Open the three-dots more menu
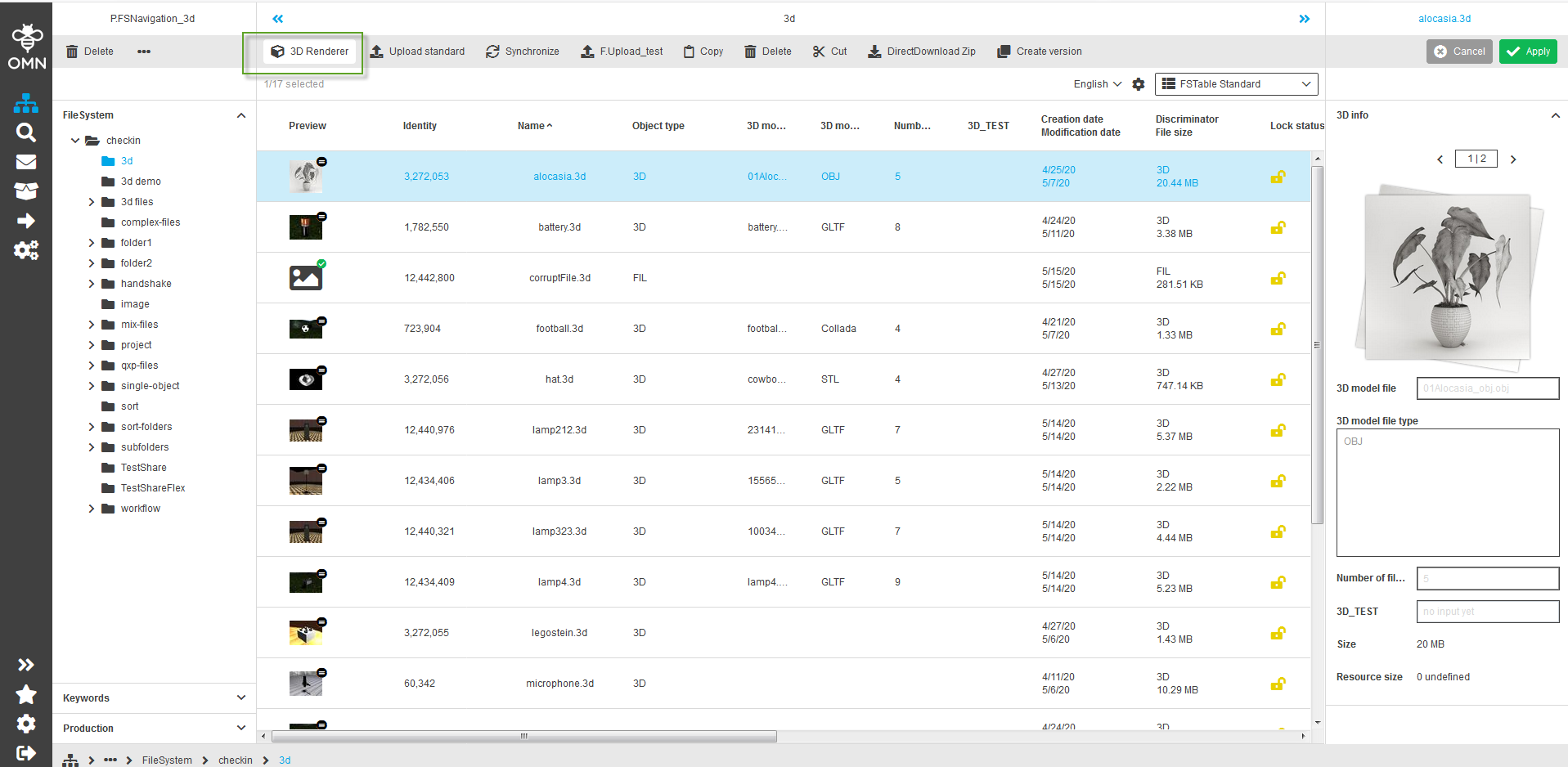Screen dimensions: 1568x767 tap(144, 52)
